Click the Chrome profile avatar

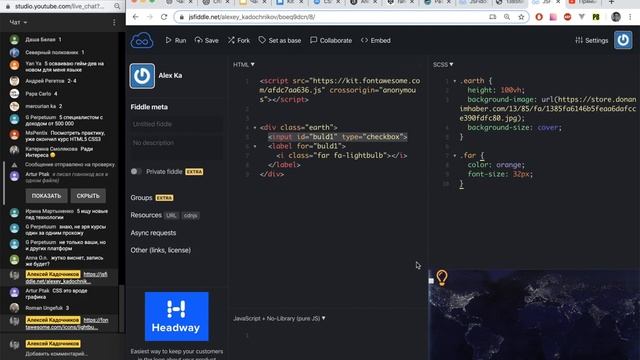pyautogui.click(x=616, y=17)
